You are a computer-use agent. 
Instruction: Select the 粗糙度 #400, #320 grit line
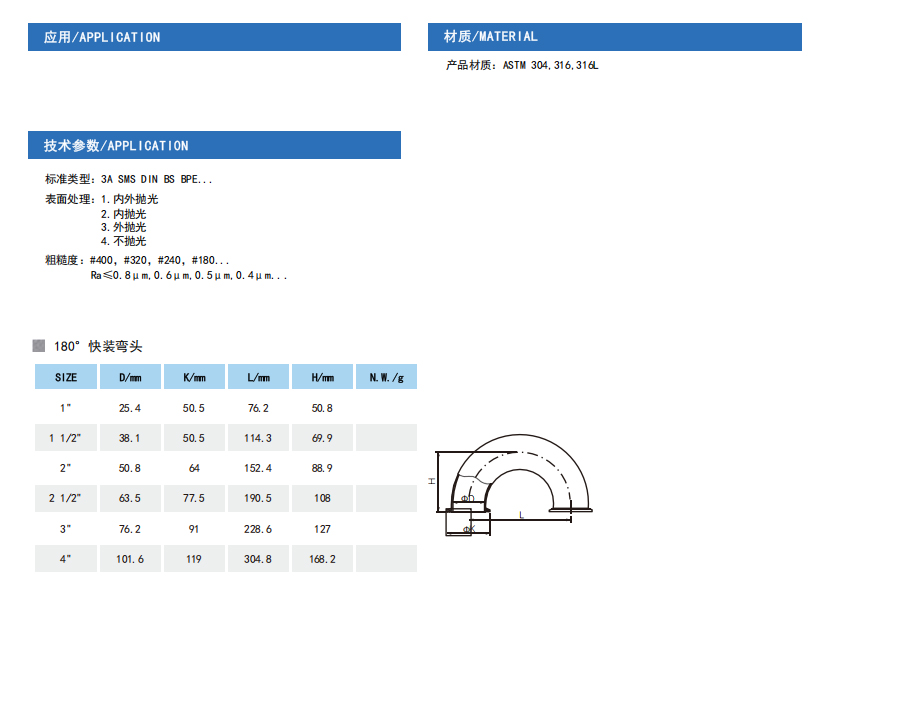[137, 260]
